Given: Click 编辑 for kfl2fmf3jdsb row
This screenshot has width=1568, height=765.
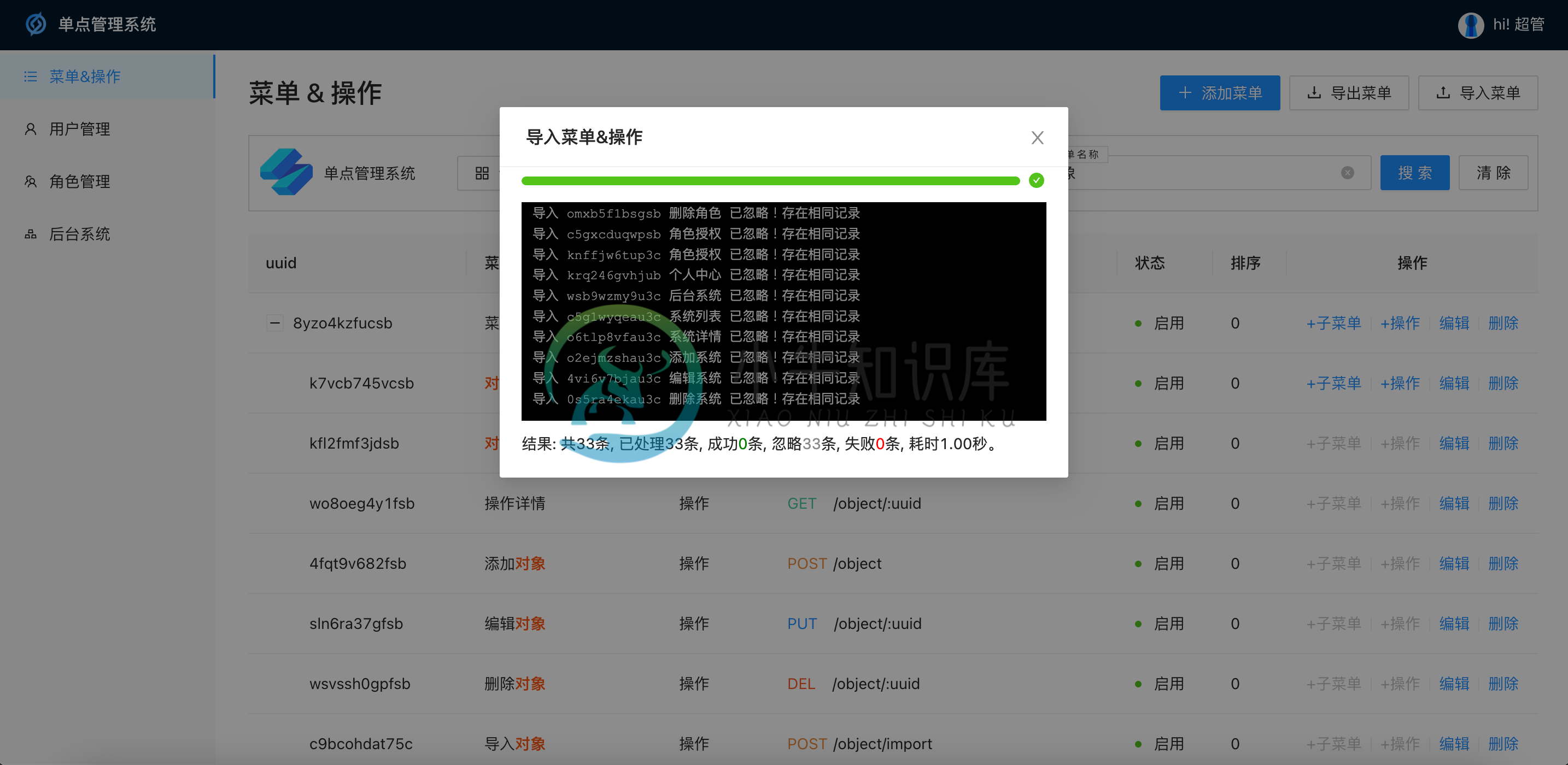Looking at the screenshot, I should pyautogui.click(x=1454, y=444).
